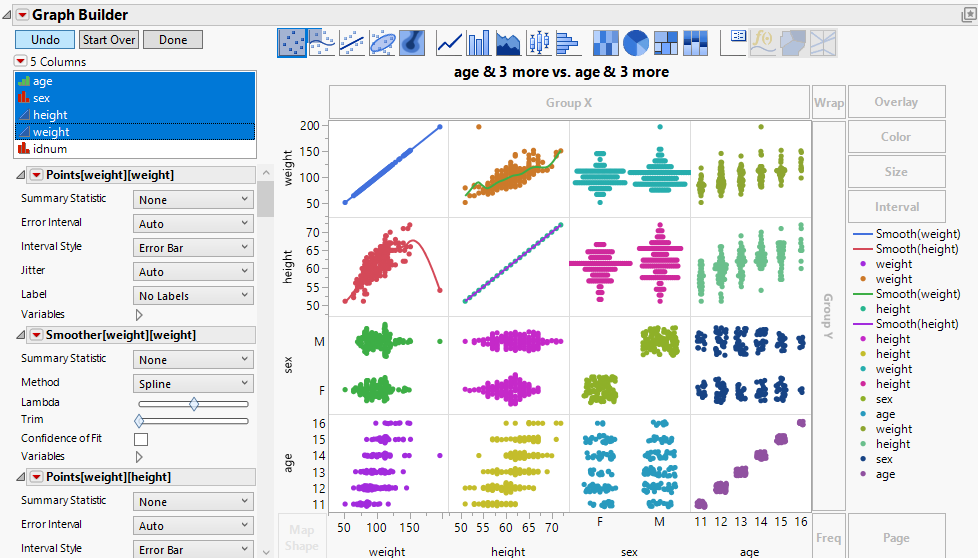This screenshot has height=558, width=978.
Task: Select the Treemap icon
Action: pyautogui.click(x=666, y=43)
